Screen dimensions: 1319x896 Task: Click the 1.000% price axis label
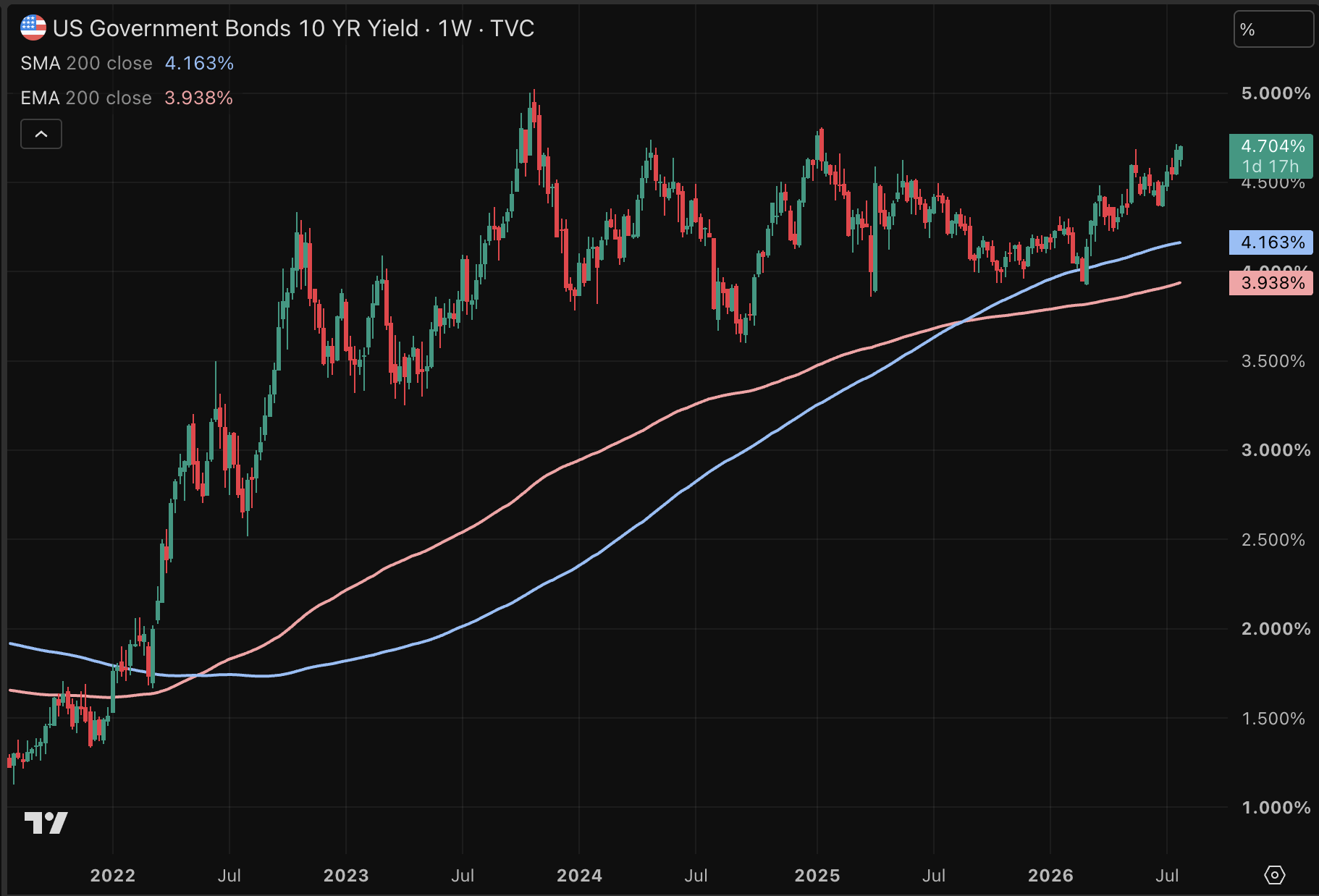[1276, 808]
